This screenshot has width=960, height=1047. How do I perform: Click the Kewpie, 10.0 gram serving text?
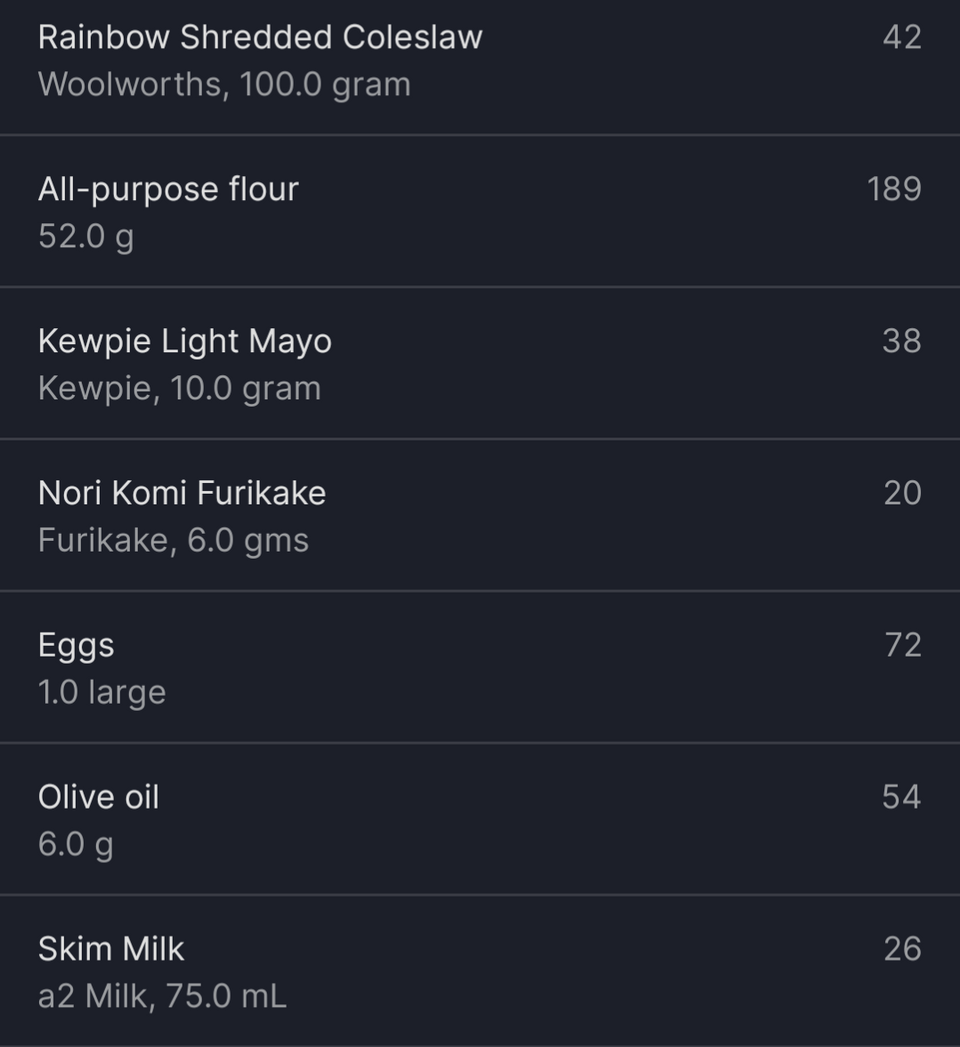pyautogui.click(x=180, y=389)
